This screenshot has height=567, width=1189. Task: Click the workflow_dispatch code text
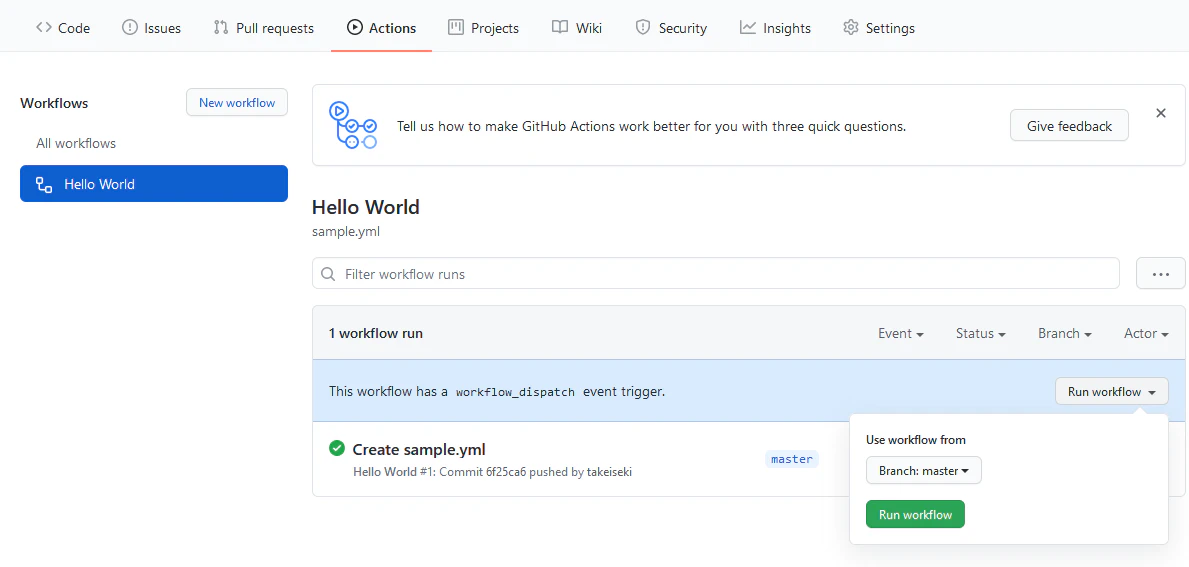coord(515,393)
